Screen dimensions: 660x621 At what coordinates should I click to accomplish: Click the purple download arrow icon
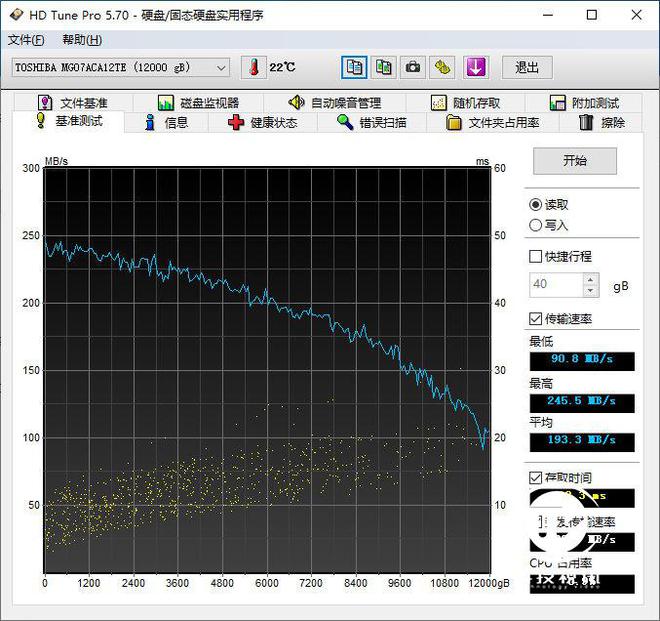click(x=476, y=67)
